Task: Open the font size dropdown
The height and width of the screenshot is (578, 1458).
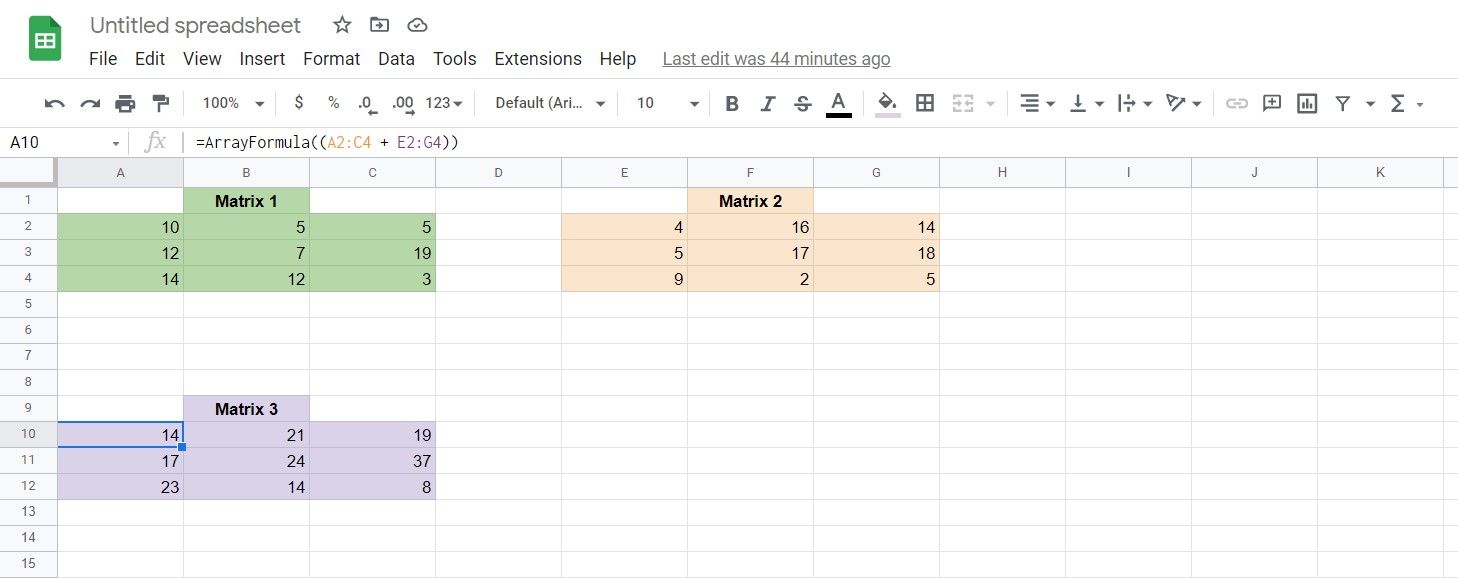Action: 664,103
